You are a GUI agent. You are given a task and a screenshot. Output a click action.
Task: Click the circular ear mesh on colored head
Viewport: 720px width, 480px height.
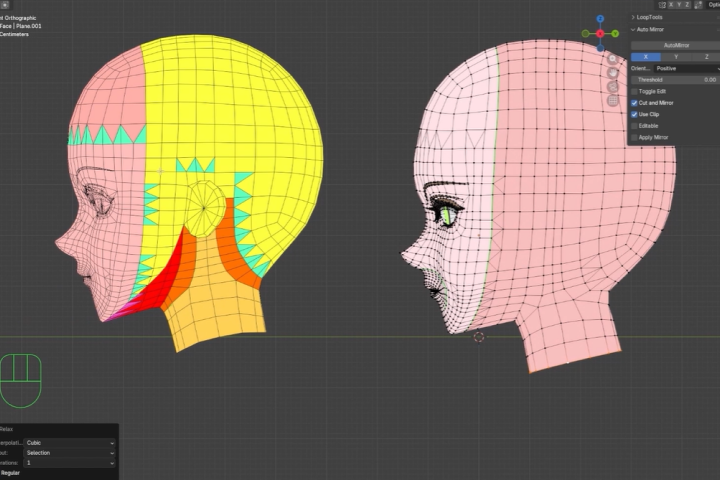(x=204, y=209)
